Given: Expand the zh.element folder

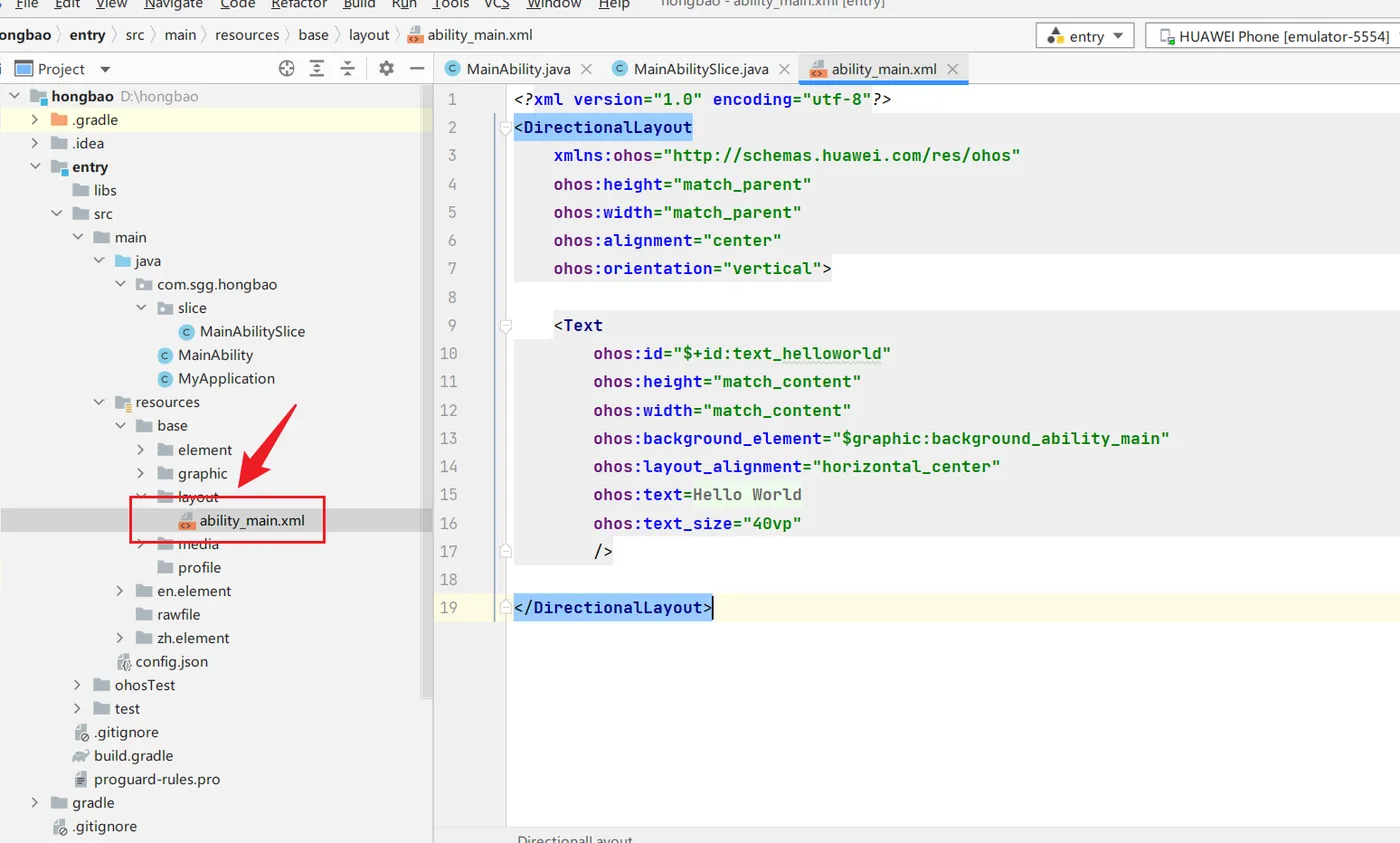Looking at the screenshot, I should 120,638.
